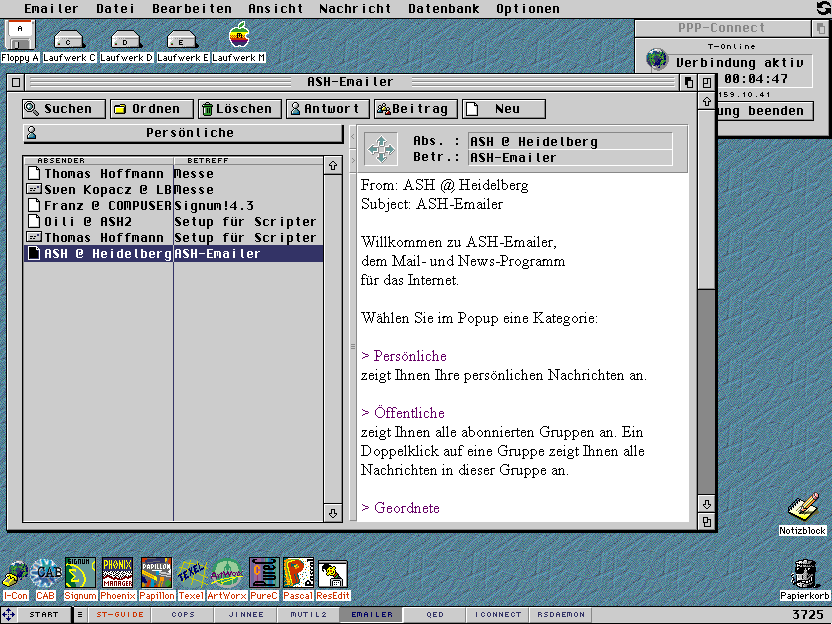The height and width of the screenshot is (624, 832).
Task: Open the Nachricht menu
Action: click(355, 8)
